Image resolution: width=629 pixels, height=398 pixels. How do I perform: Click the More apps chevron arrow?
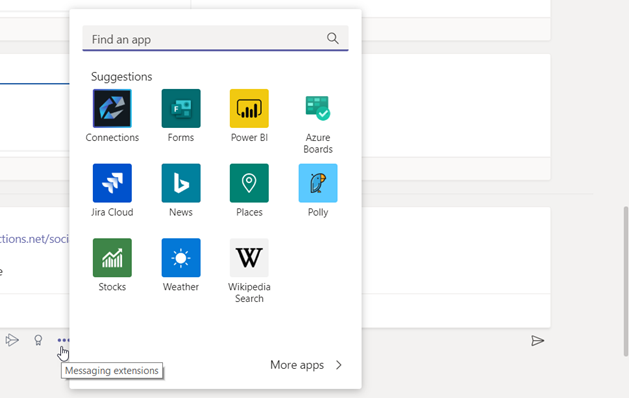coord(339,365)
